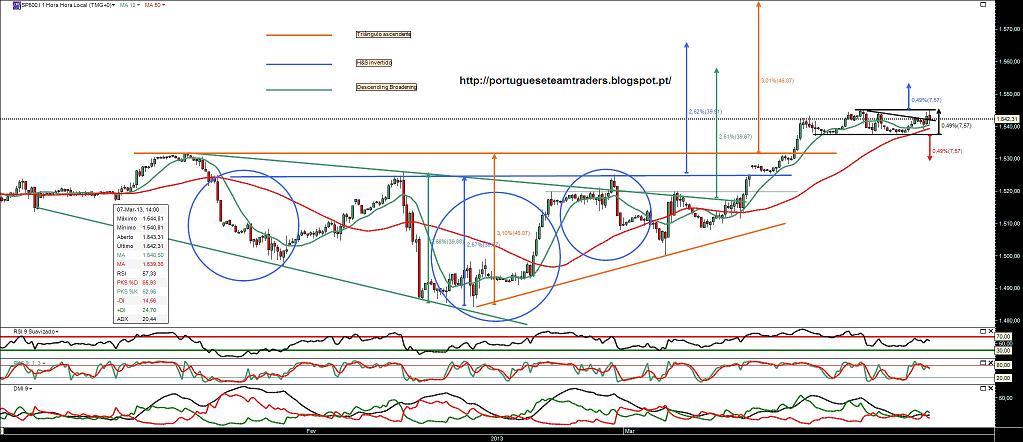Click the orange legend line sample
Image resolution: width=1023 pixels, height=442 pixels.
click(x=299, y=36)
